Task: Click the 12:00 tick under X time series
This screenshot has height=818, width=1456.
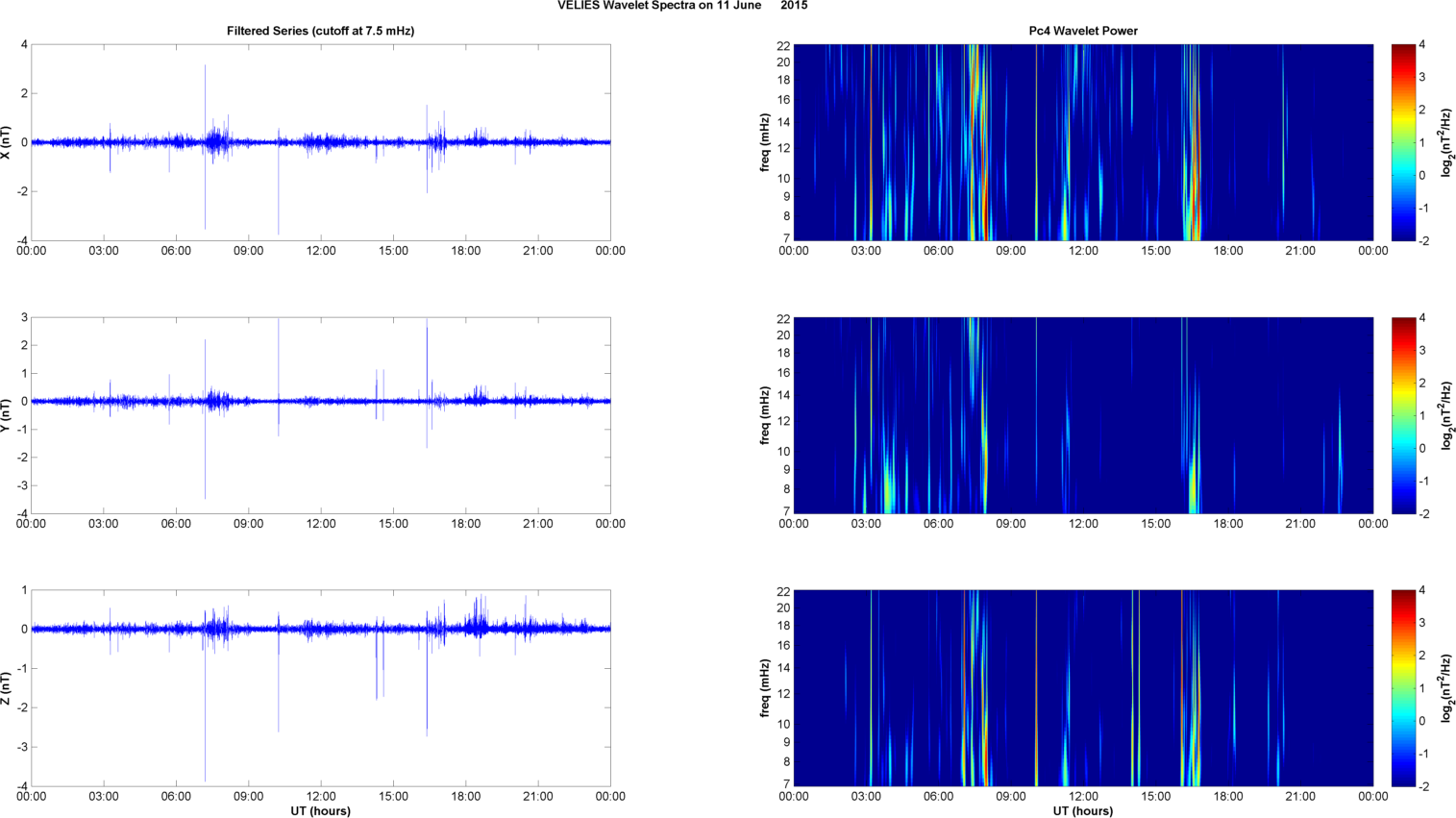Action: pyautogui.click(x=321, y=251)
